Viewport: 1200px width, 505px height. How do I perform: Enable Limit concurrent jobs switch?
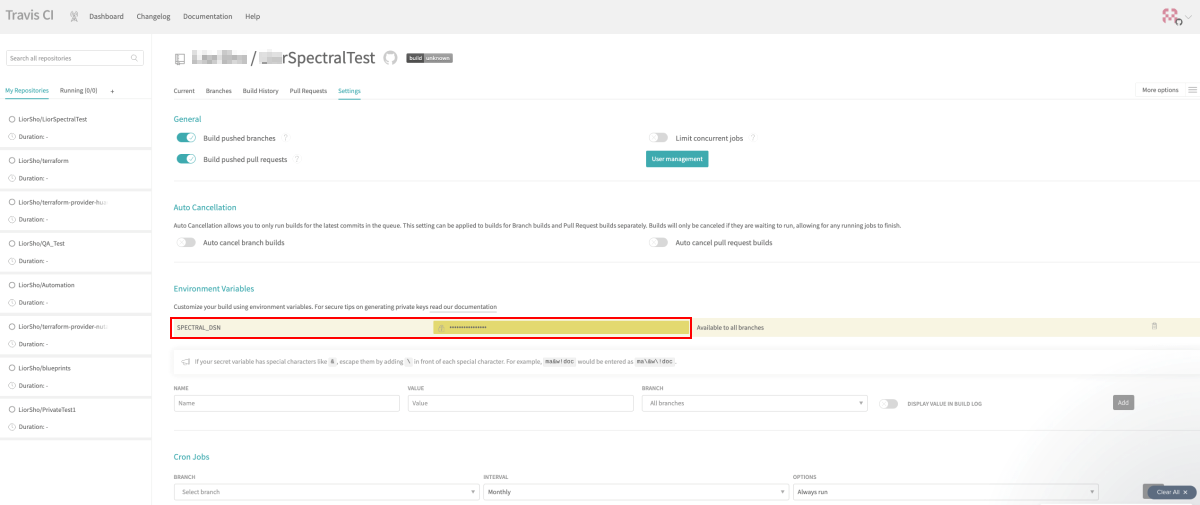coord(658,138)
